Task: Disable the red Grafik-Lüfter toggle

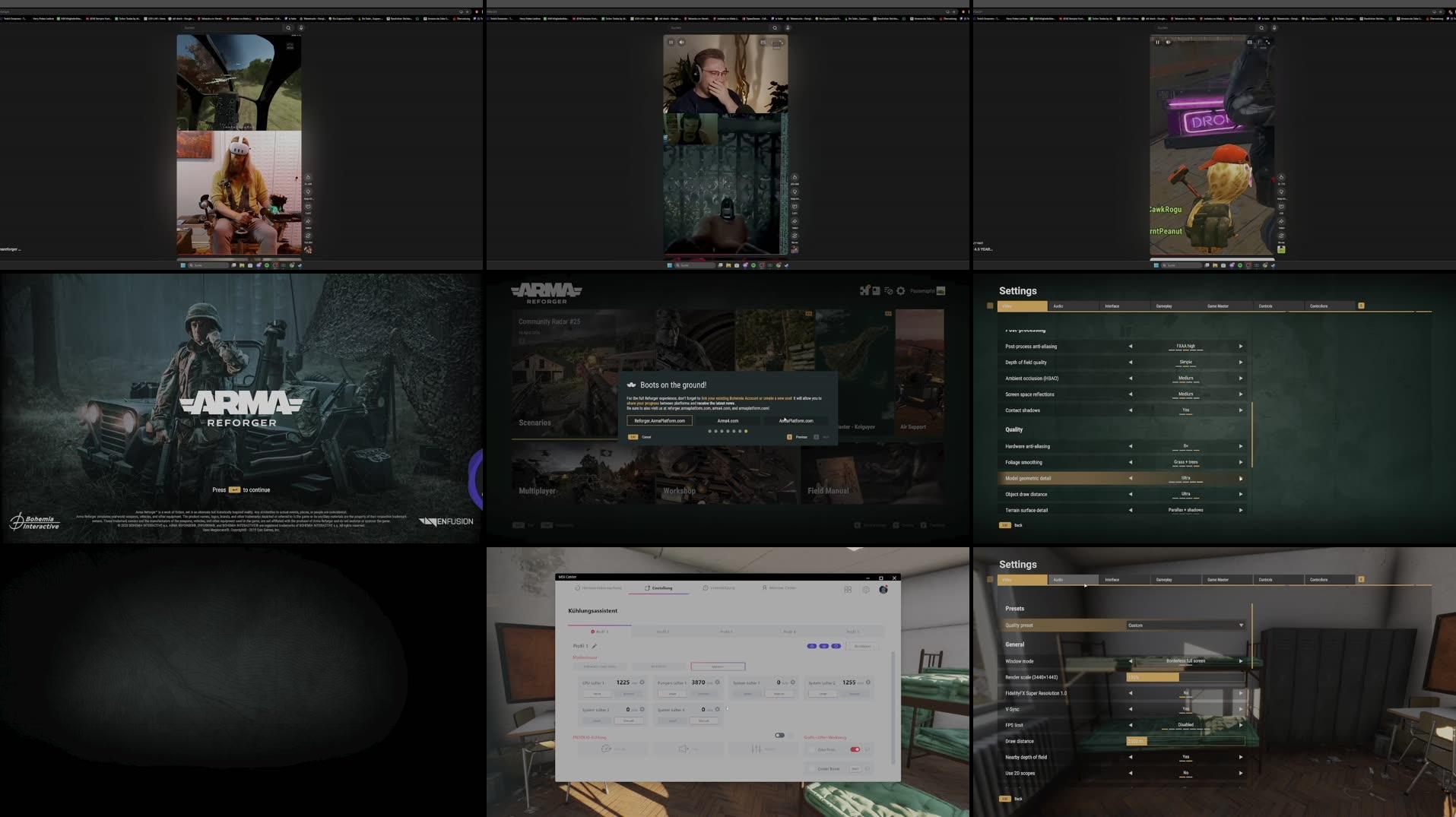Action: tap(855, 749)
